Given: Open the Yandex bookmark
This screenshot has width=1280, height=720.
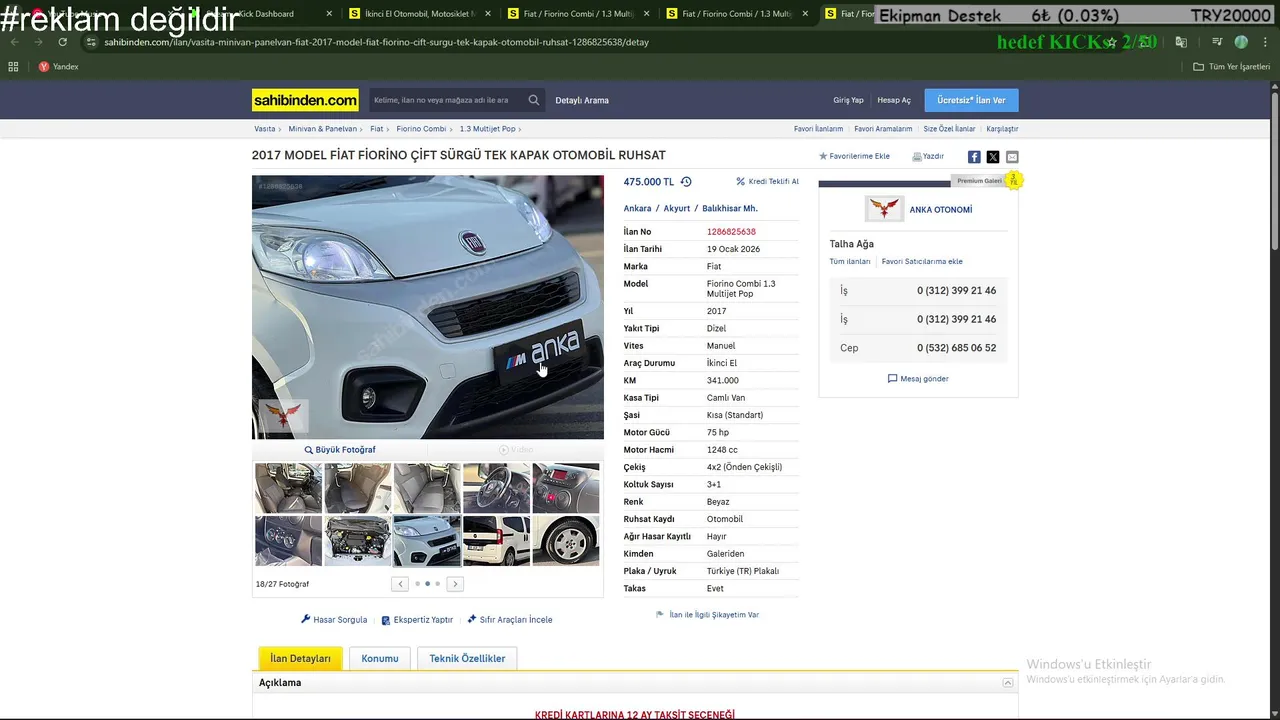Looking at the screenshot, I should point(58,67).
